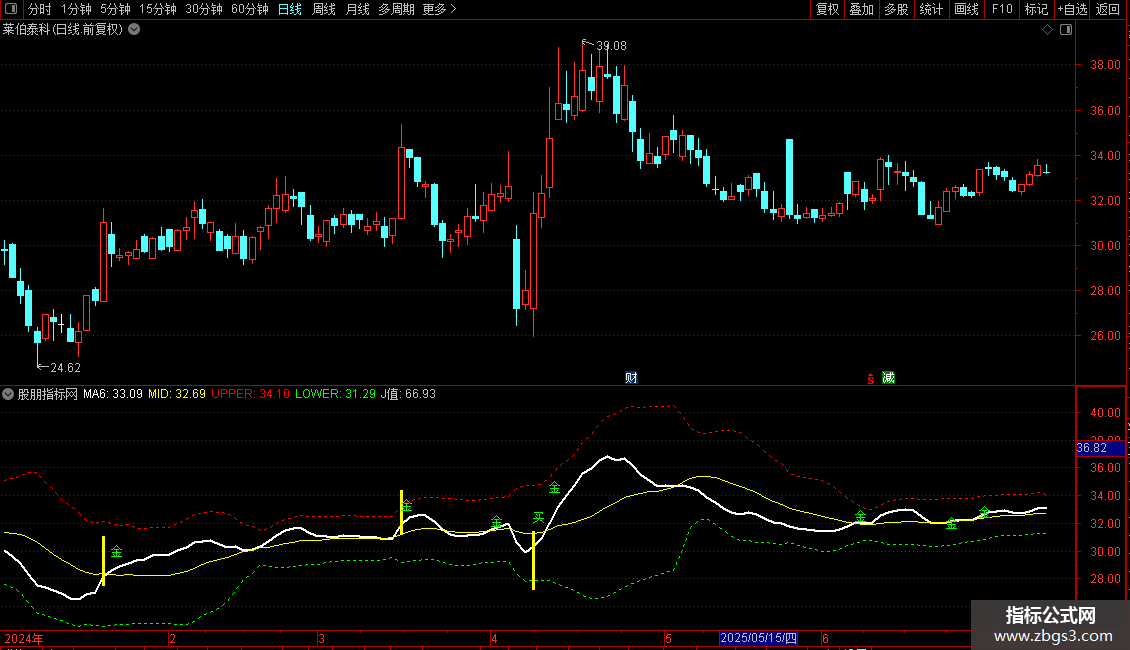Click the 标记 mark button

coord(1036,9)
